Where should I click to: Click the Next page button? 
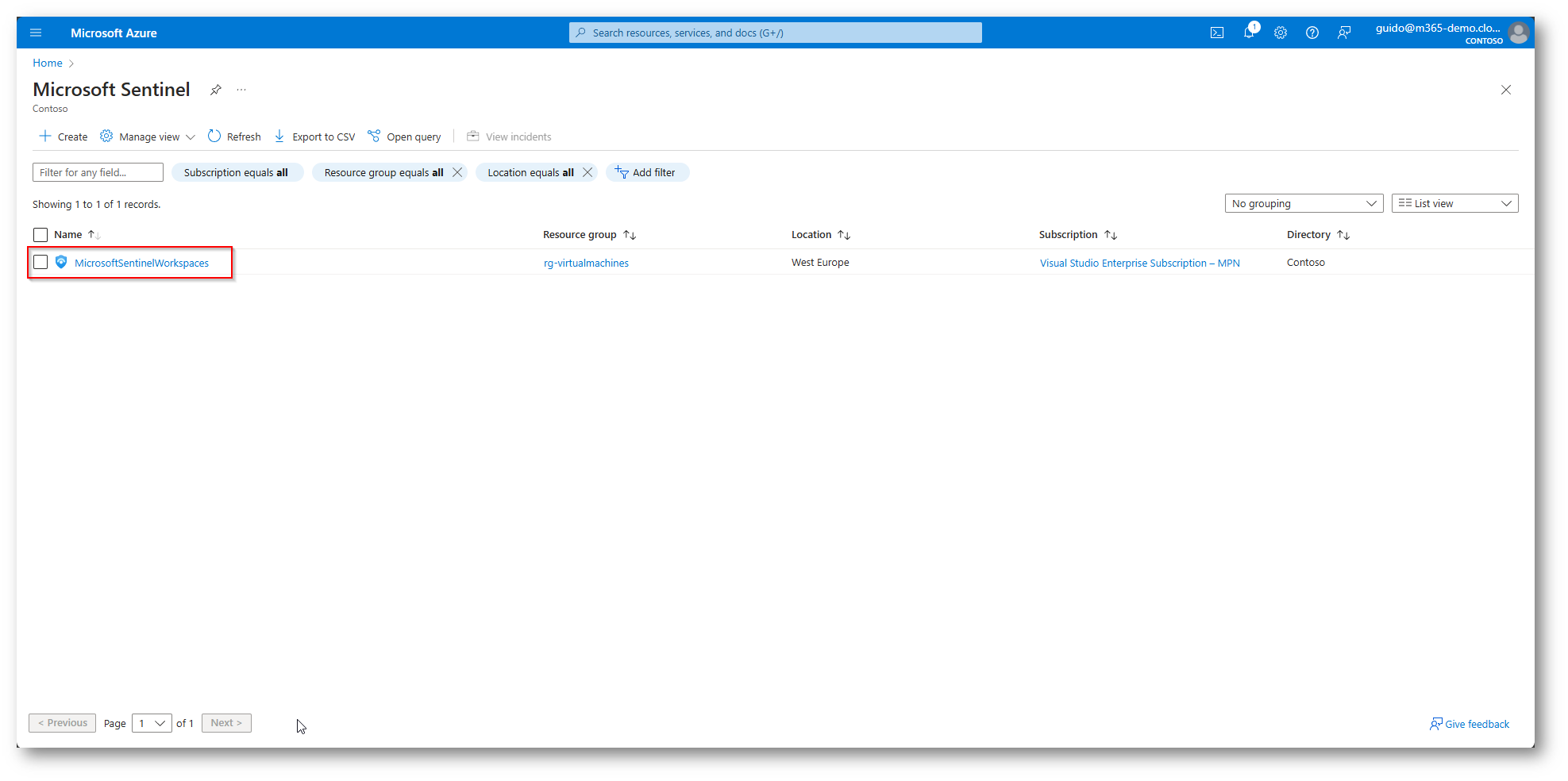point(226,723)
